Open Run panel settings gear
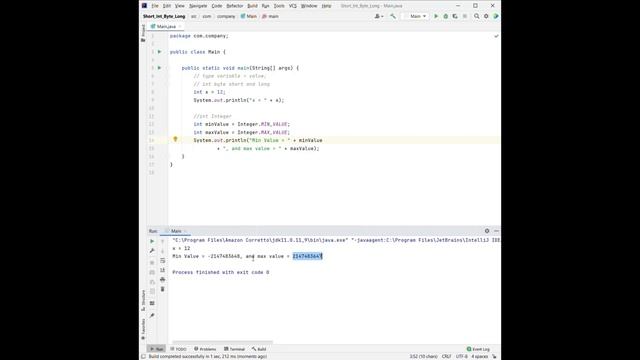Viewport: 640px width, 360px height. (x=487, y=231)
